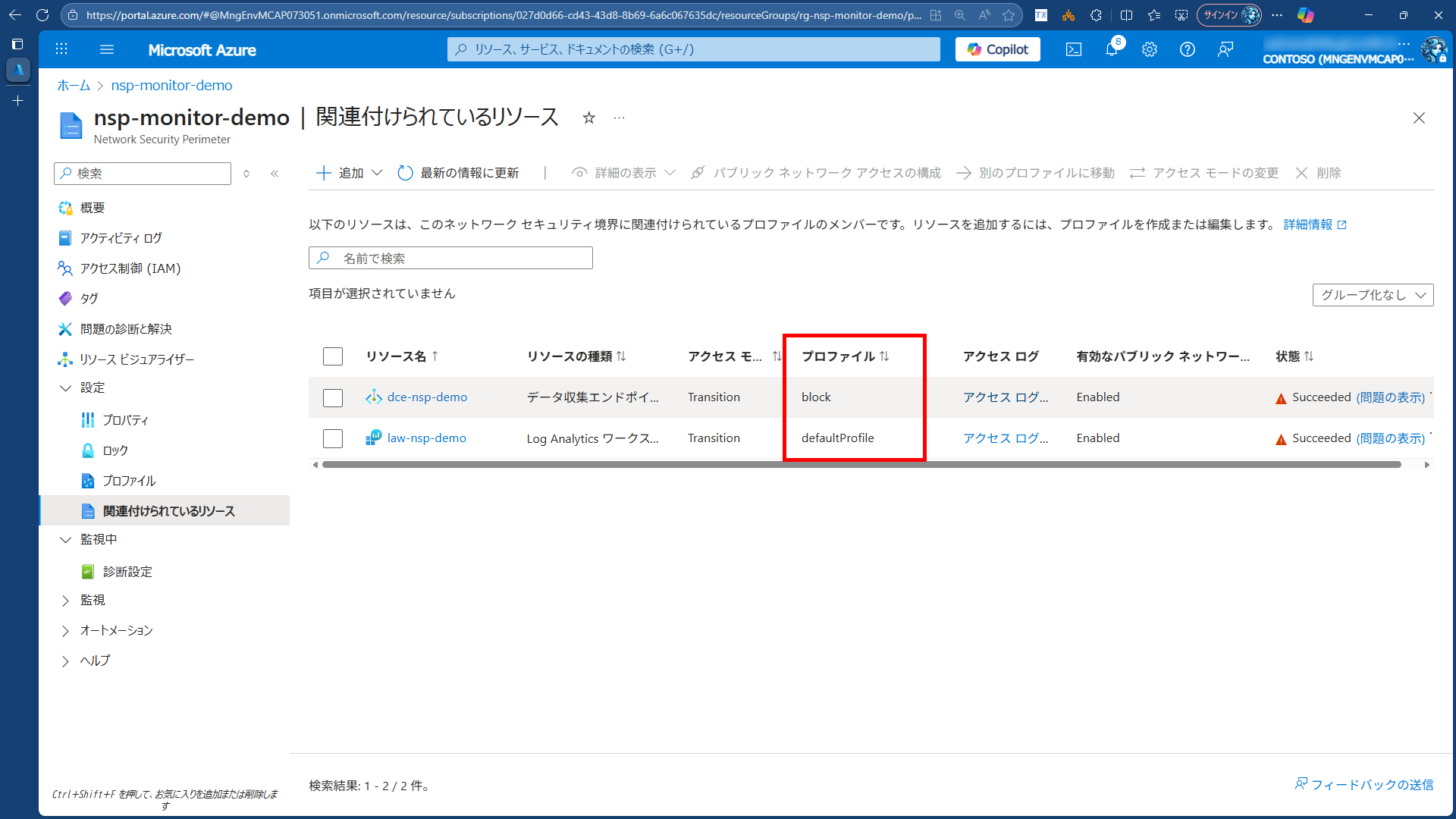Open the 診断設定 page from the sidebar

pos(127,571)
